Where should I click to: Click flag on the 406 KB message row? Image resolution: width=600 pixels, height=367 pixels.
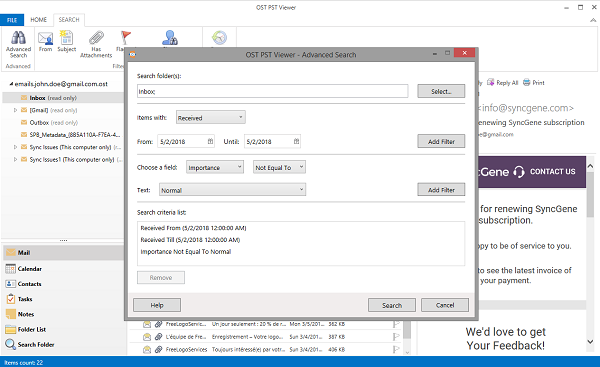[x=396, y=349]
